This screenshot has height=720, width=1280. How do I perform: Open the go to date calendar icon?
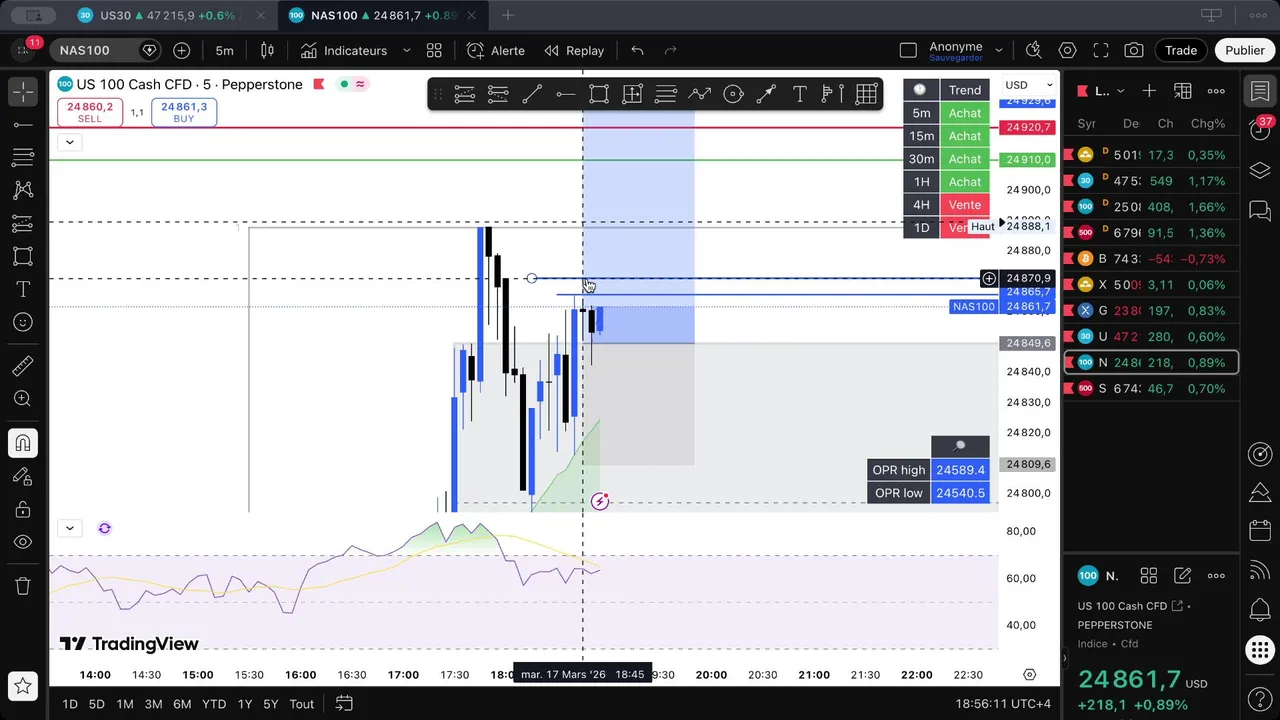(x=344, y=704)
